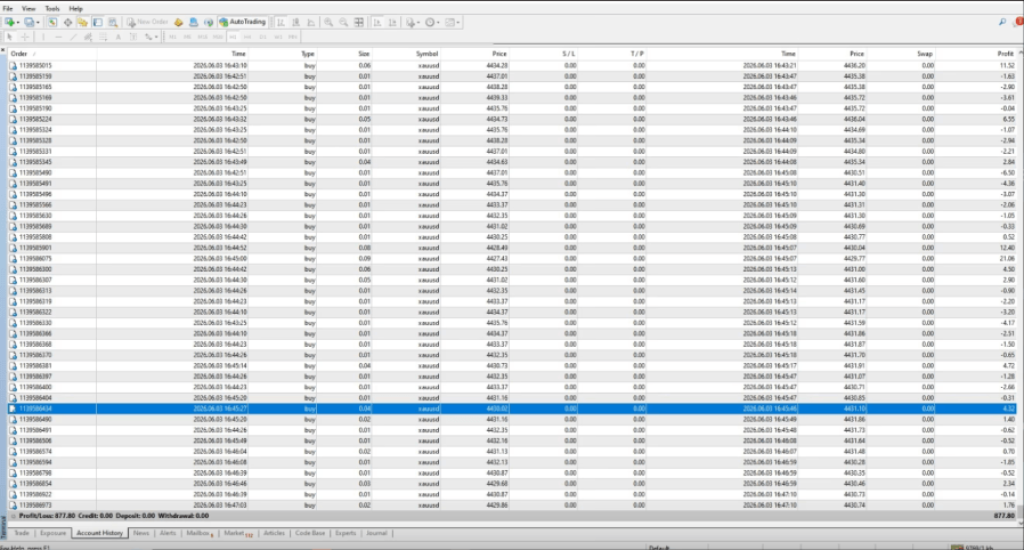This screenshot has height=550, width=1024.
Task: Tile chart windows with the grid icon
Action: pos(359,22)
